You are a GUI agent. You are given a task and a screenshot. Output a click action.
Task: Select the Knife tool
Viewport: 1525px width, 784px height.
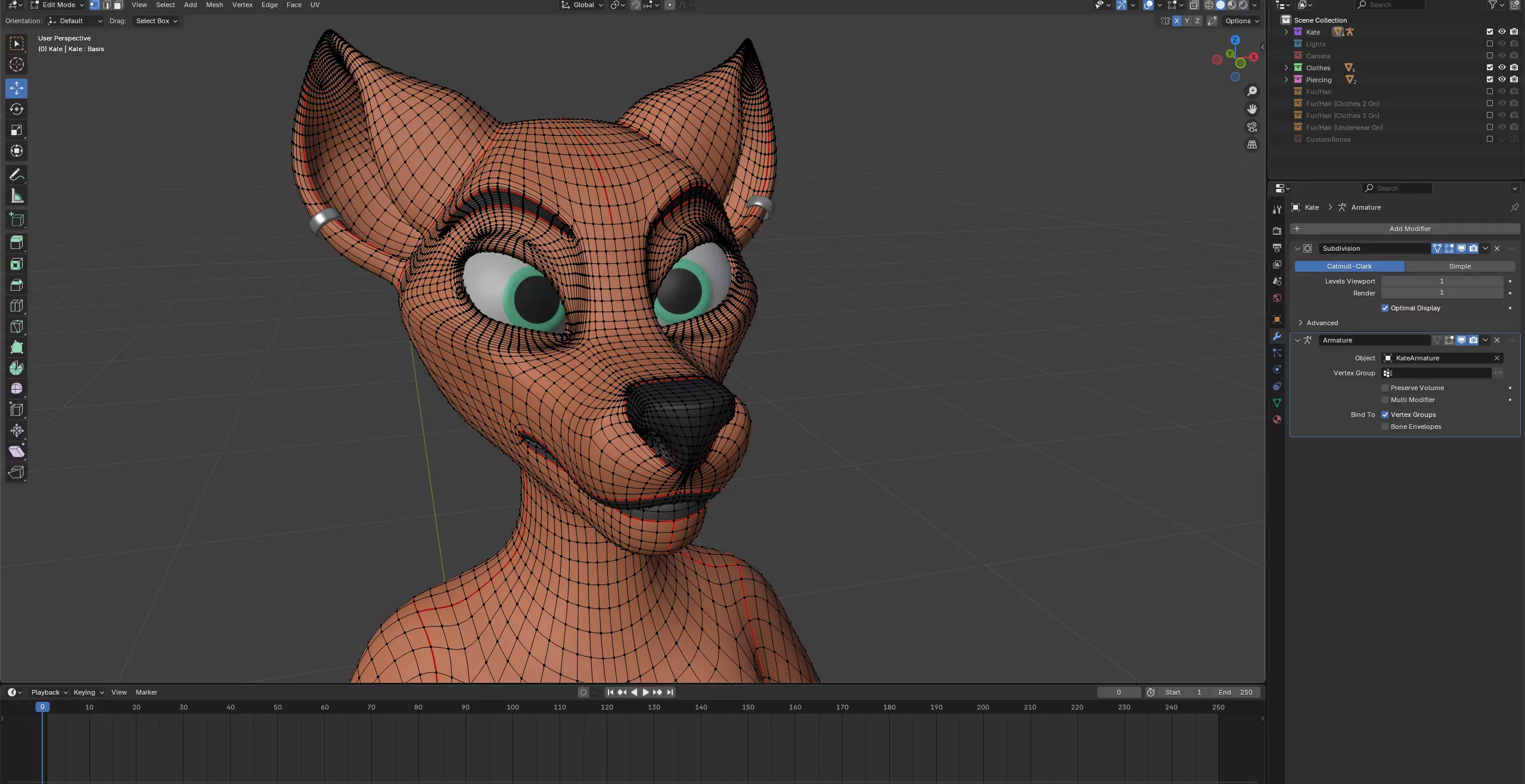(x=17, y=326)
